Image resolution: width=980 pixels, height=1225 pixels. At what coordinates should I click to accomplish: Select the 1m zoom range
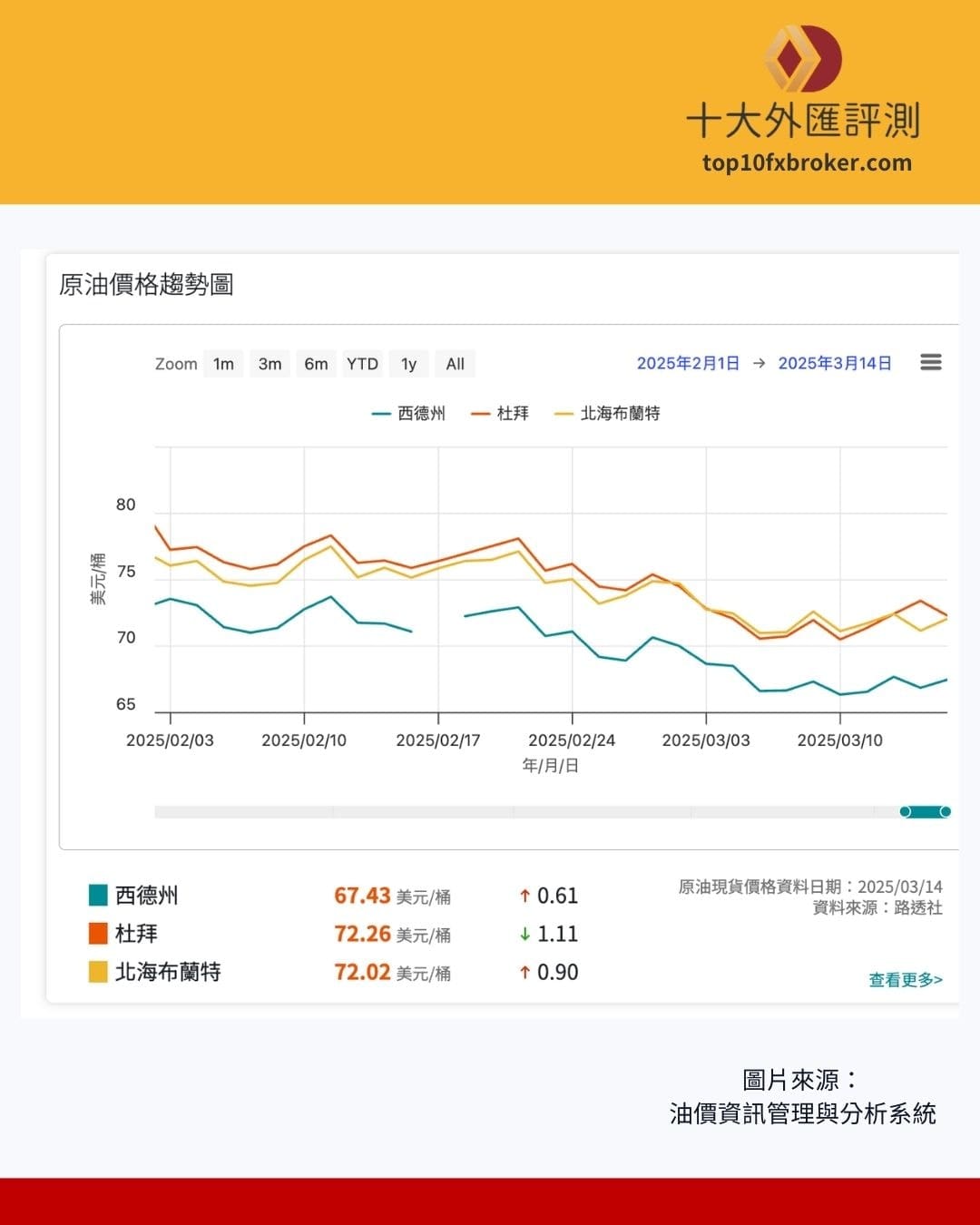point(222,363)
